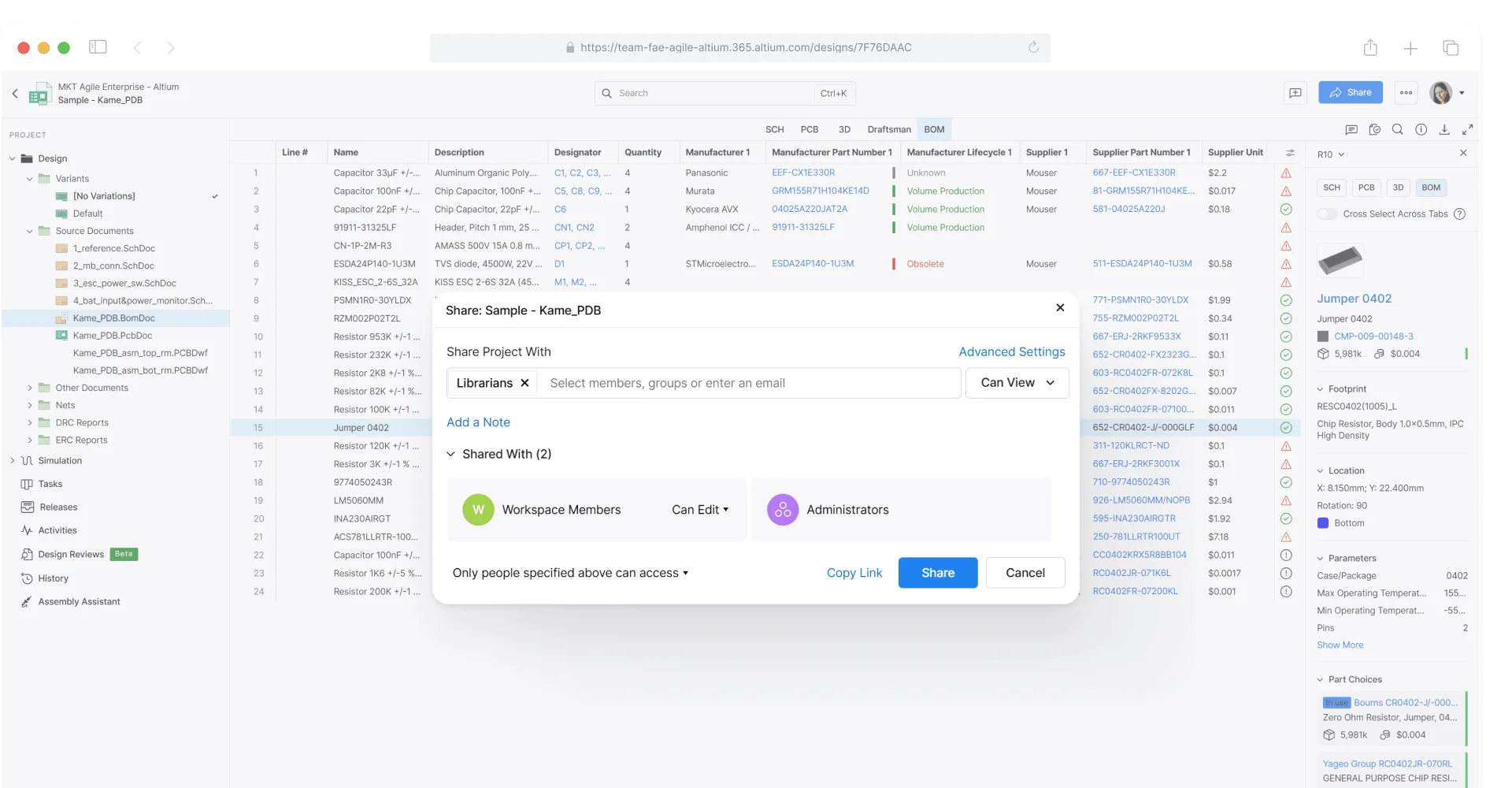Image resolution: width=1512 pixels, height=788 pixels.
Task: Collapse the Design tree node
Action: pyautogui.click(x=13, y=158)
